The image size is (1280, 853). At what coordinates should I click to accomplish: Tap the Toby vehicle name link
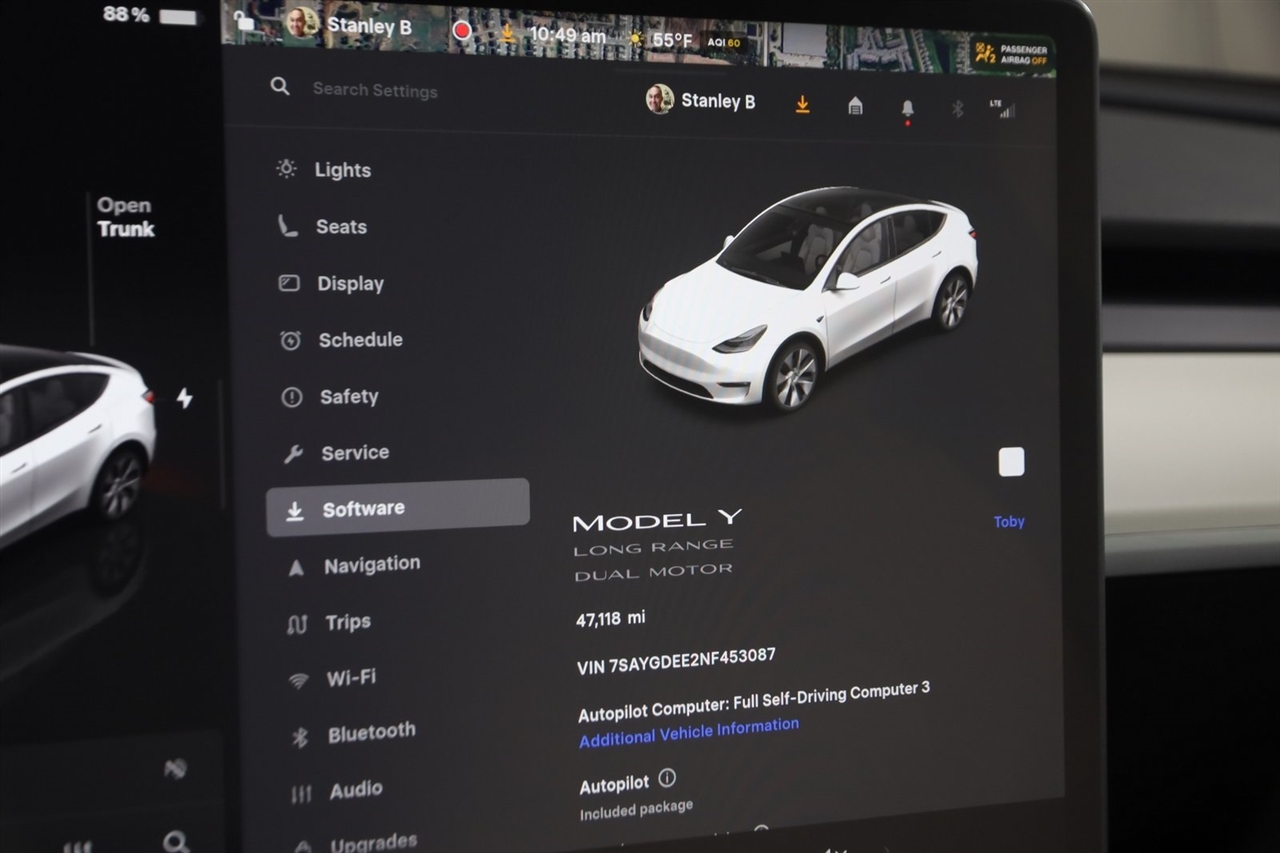1008,522
